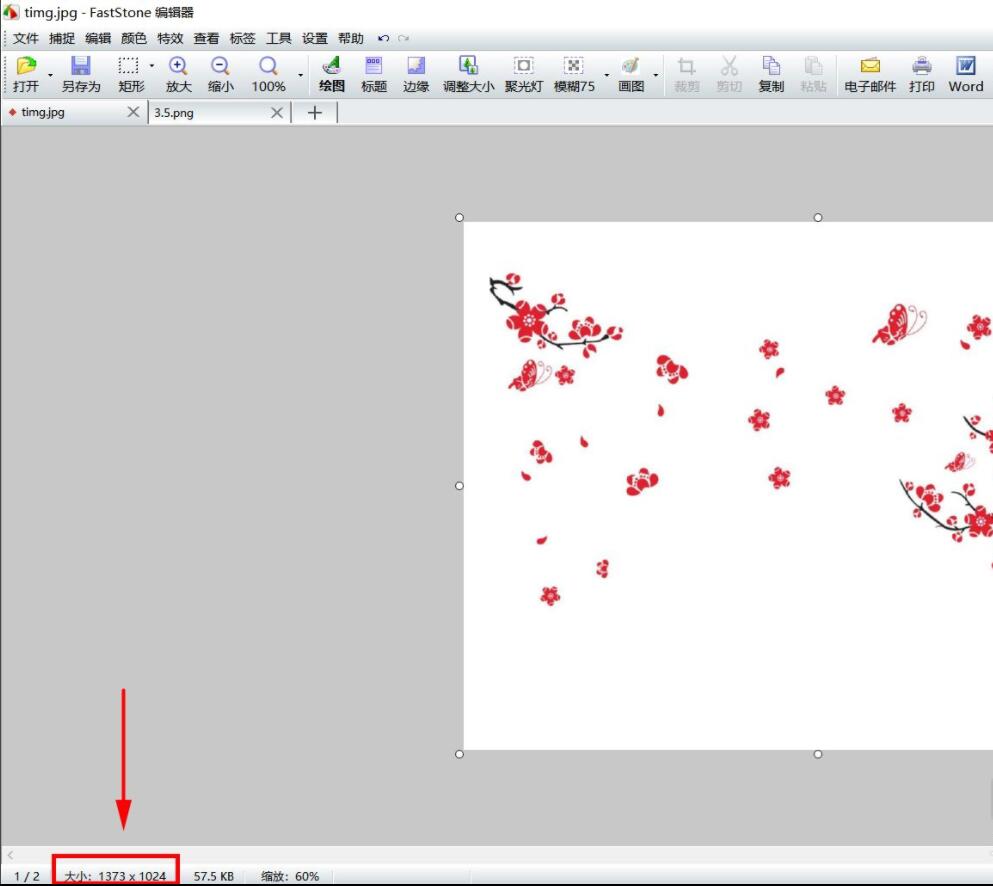Click the Cut (剪切) scissors icon
This screenshot has height=886, width=993.
point(729,66)
